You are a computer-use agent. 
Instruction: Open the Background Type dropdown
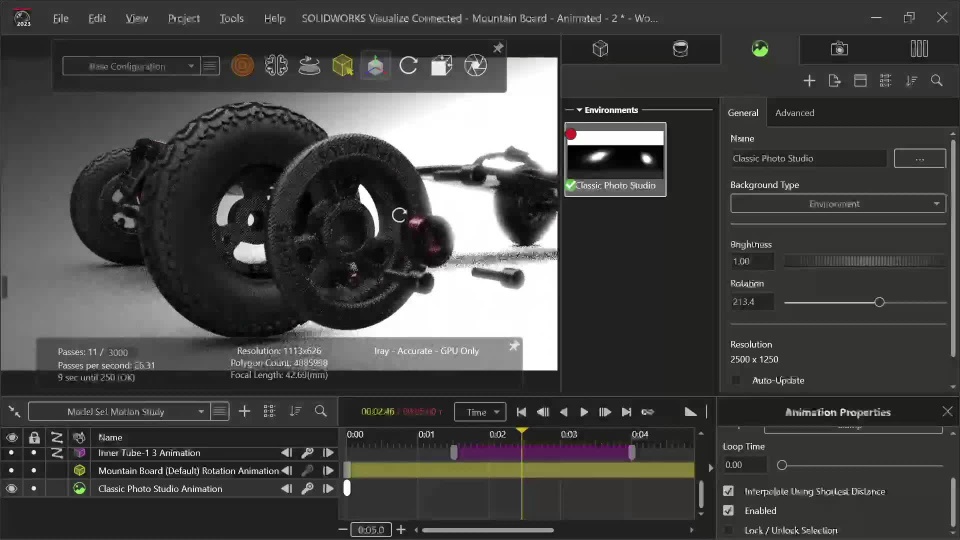[837, 204]
